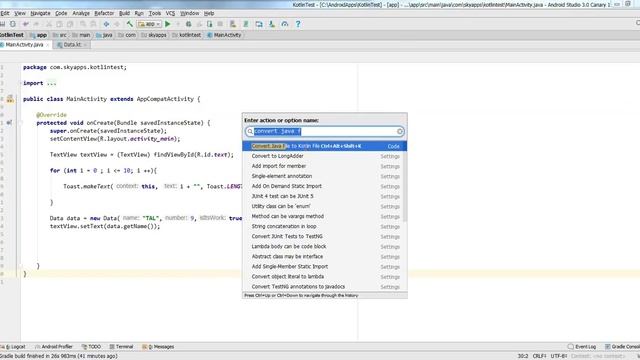Select Single-element annotation result

pyautogui.click(x=324, y=176)
